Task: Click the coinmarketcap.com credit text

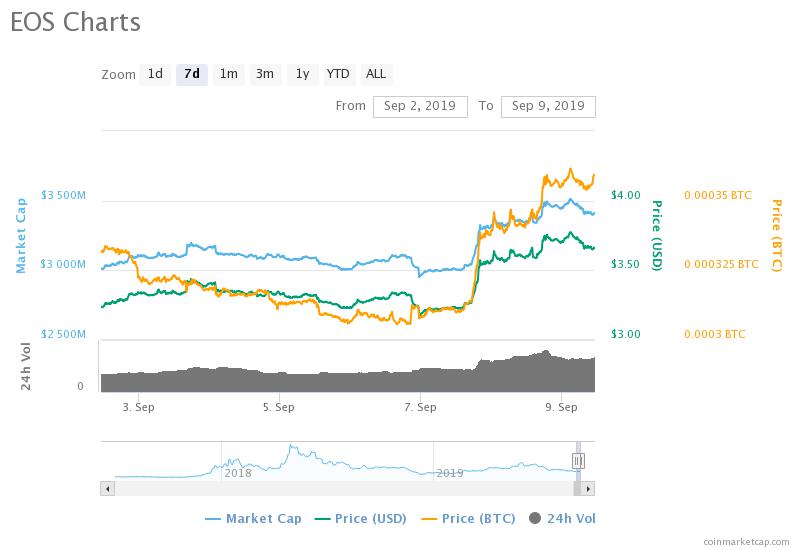Action: pyautogui.click(x=746, y=542)
